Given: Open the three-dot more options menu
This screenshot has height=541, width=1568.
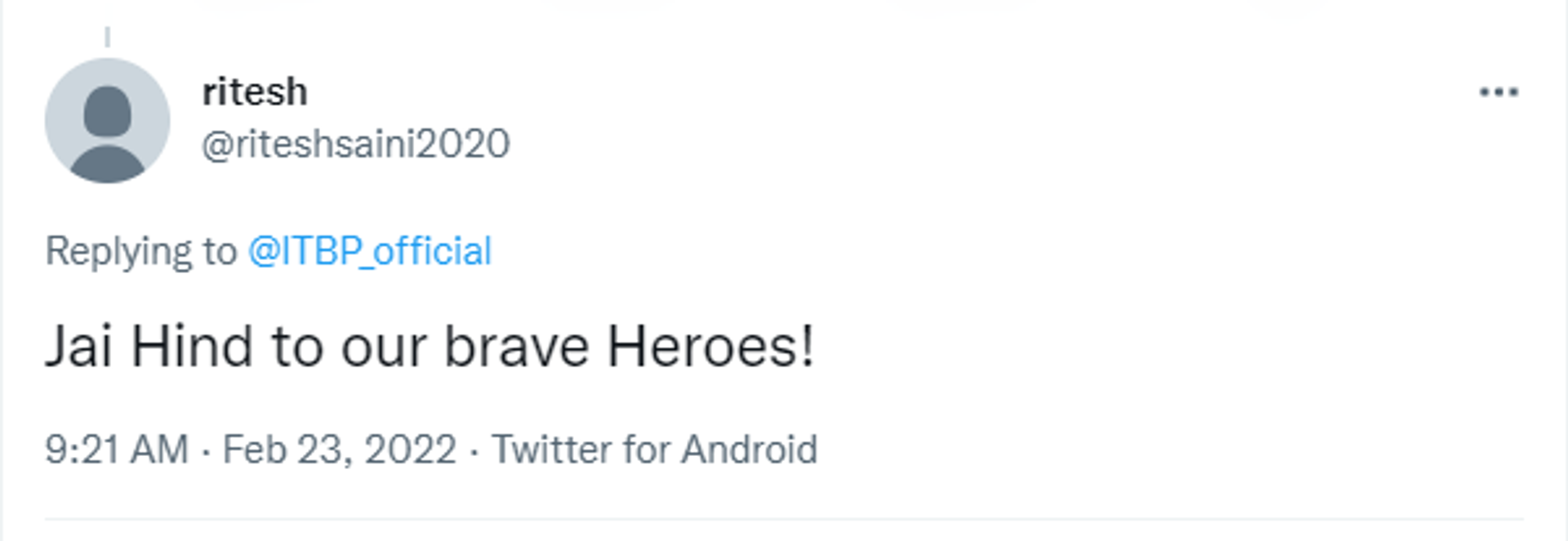Looking at the screenshot, I should coord(1499,92).
